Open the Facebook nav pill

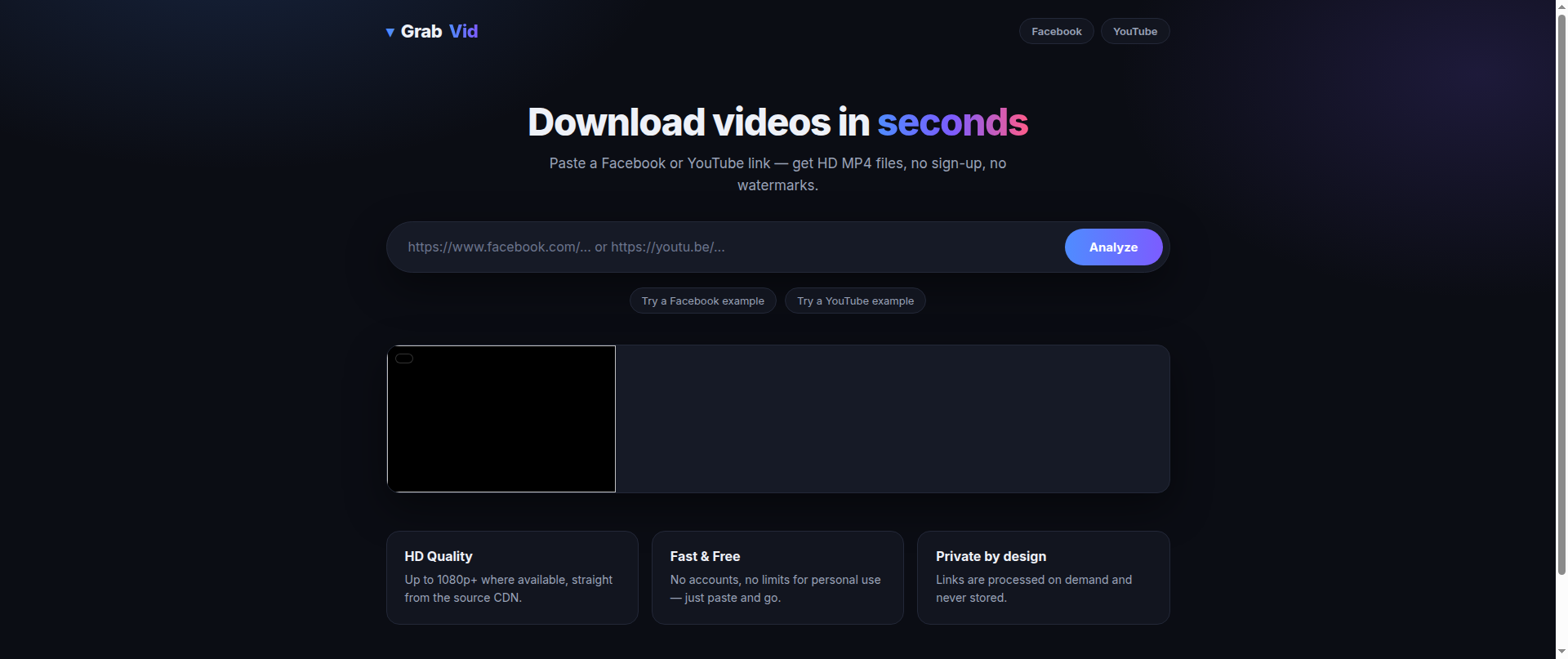click(1056, 31)
